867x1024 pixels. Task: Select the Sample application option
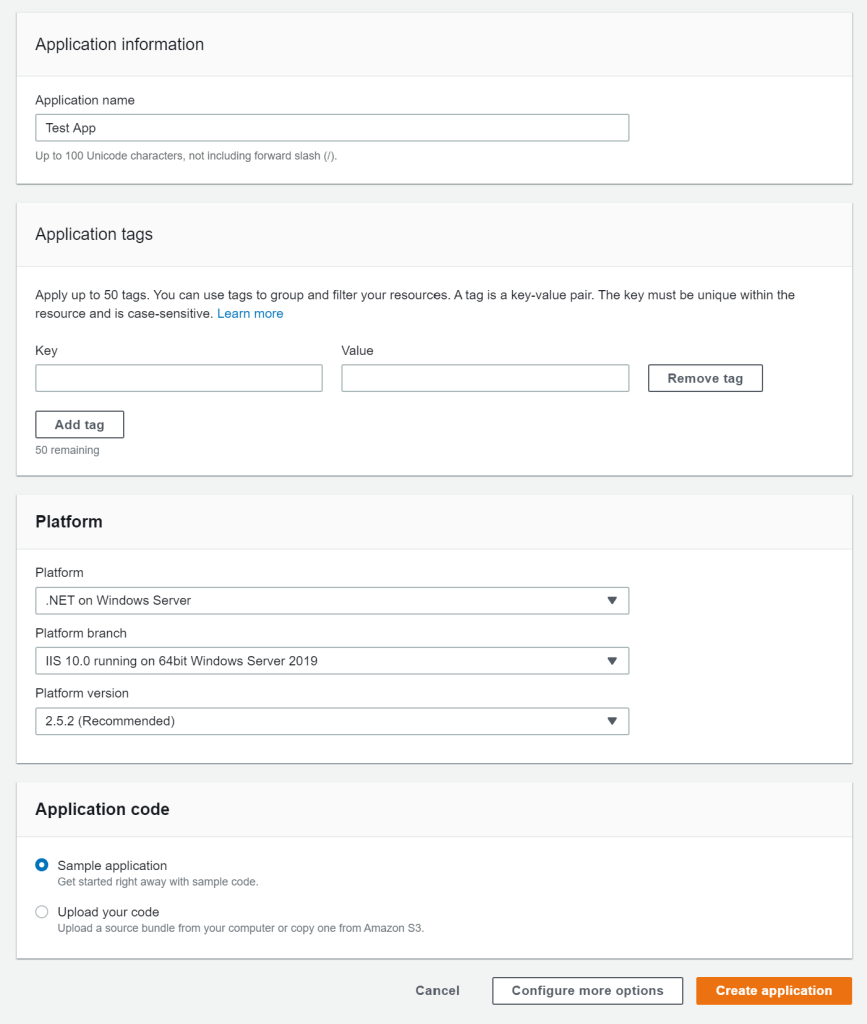tap(41, 865)
